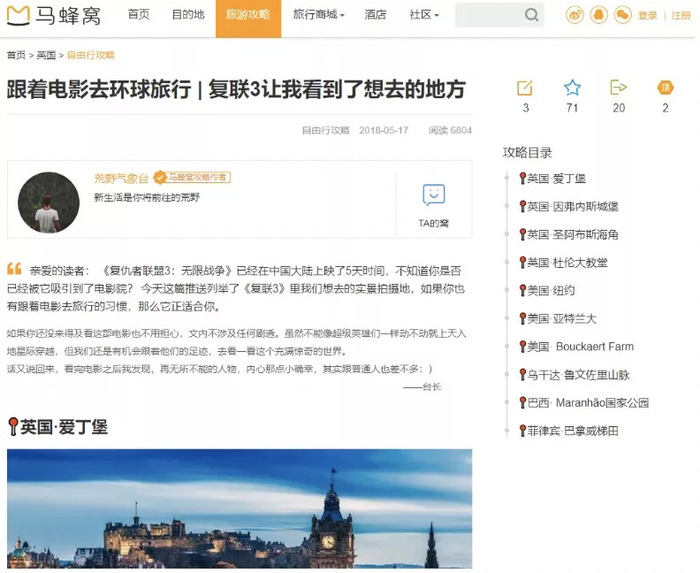Viewport: 700px width, 573px height.
Task: Go to 英国 in breadcrumb
Action: click(46, 55)
